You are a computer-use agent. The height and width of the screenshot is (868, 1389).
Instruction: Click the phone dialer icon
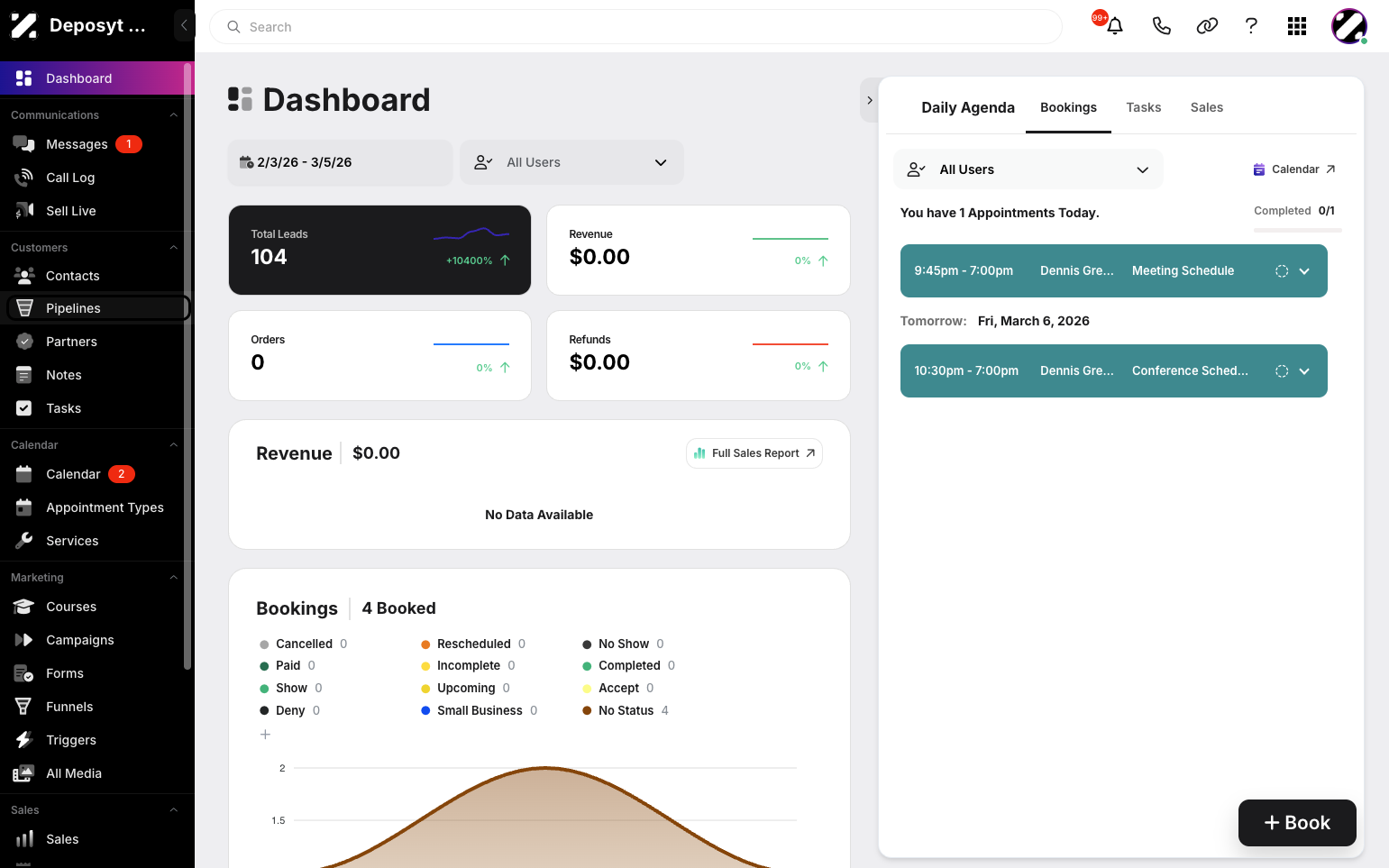1161,26
